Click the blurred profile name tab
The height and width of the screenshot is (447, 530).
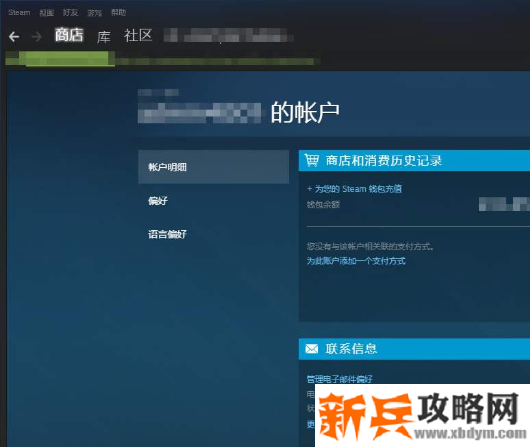[228, 35]
